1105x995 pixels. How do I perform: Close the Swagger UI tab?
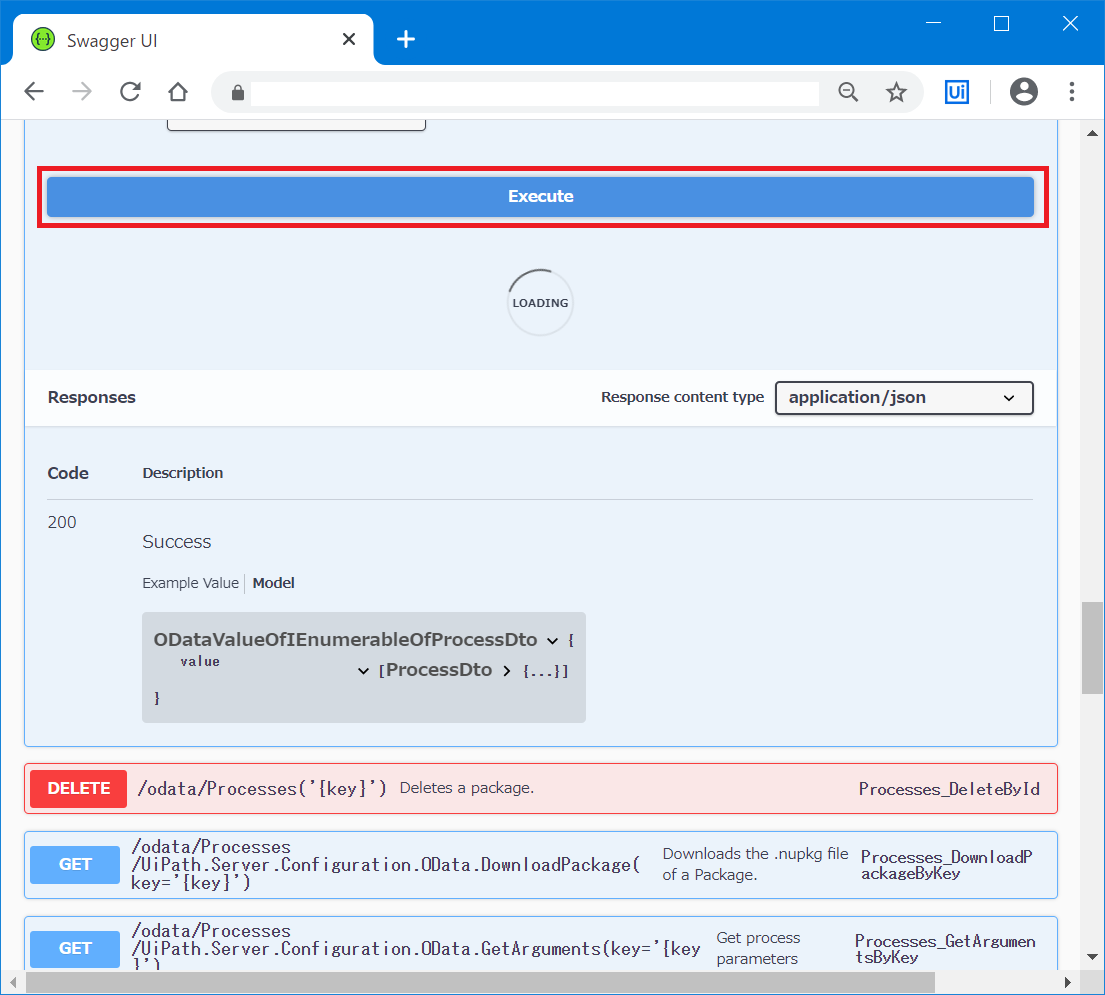point(349,39)
